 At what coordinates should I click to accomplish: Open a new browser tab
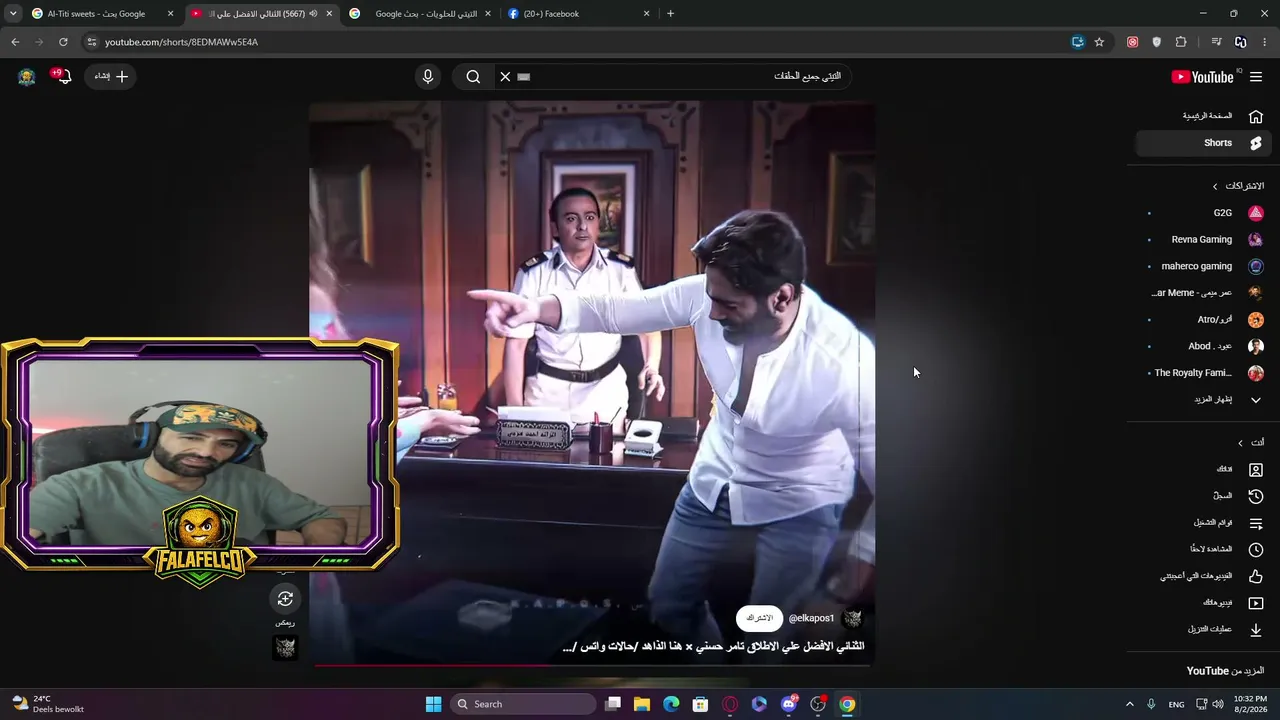pos(670,14)
